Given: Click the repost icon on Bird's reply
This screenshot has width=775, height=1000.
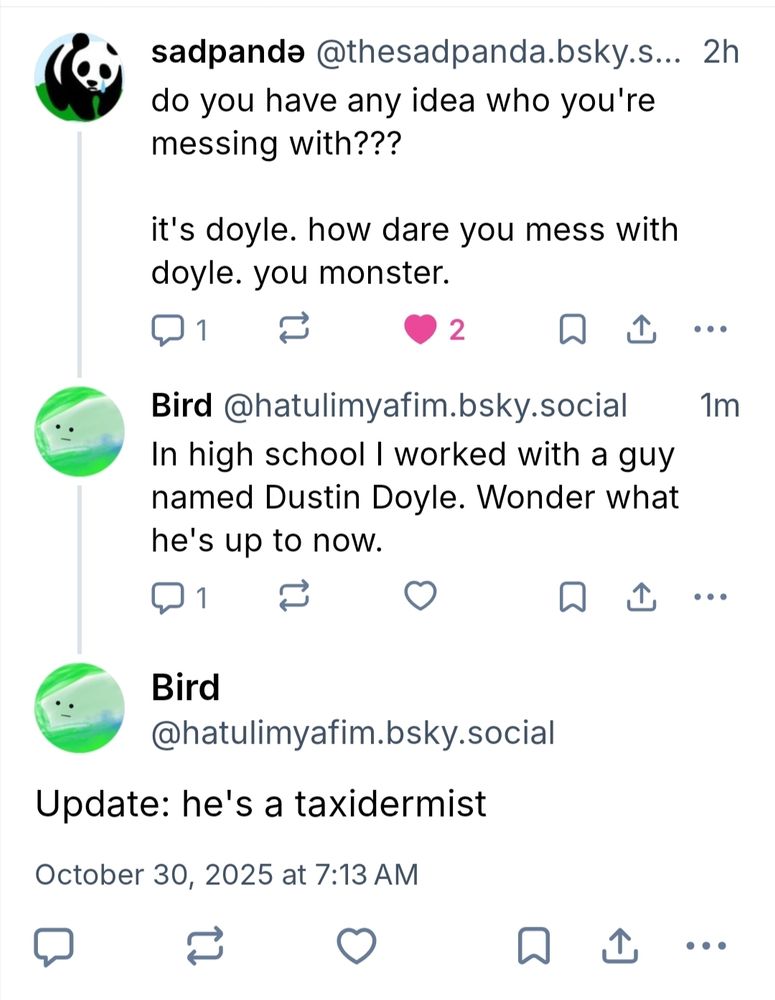Looking at the screenshot, I should pos(292,595).
